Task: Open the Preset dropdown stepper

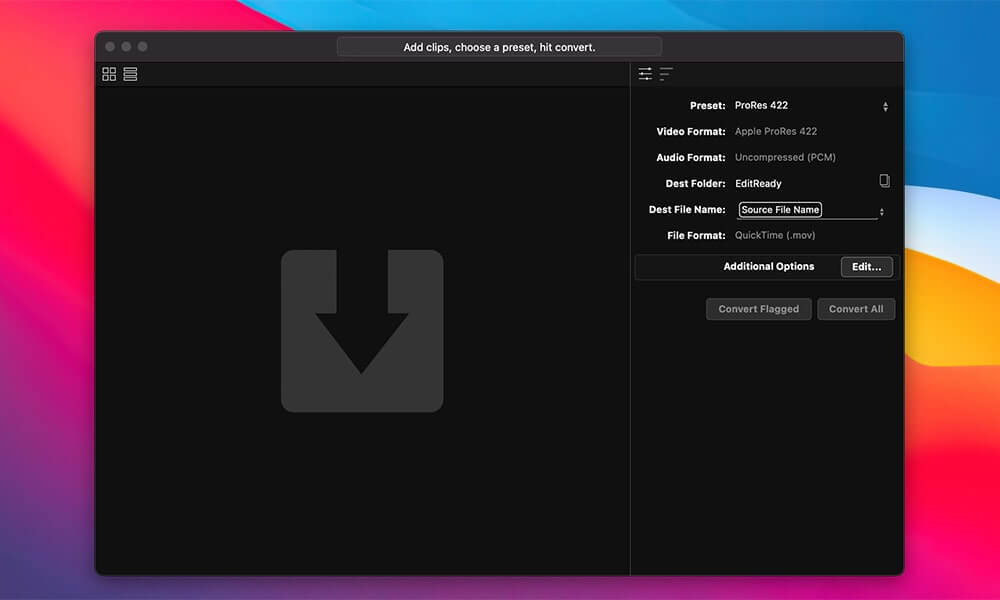Action: coord(884,105)
